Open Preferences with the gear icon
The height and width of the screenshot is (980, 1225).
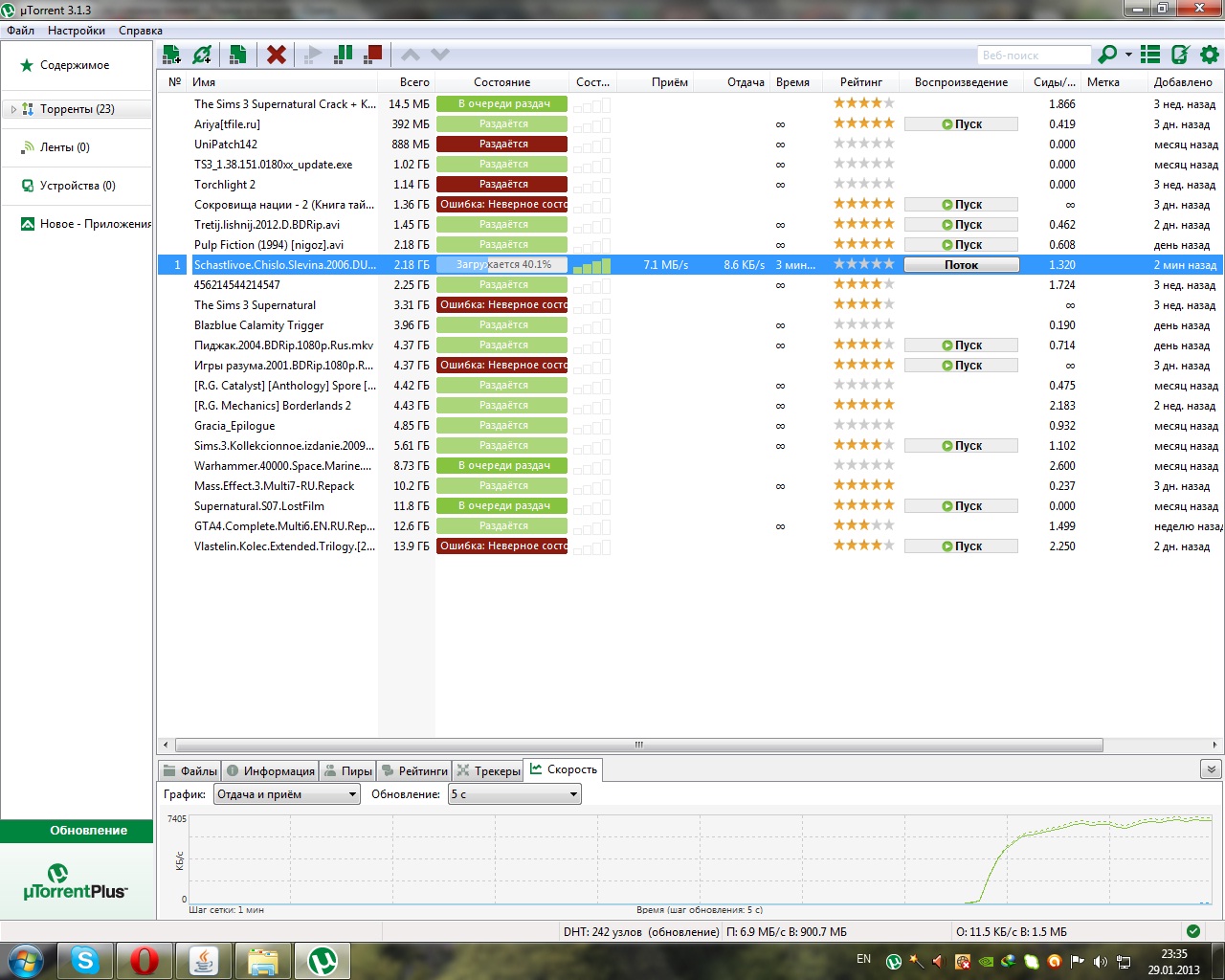[1210, 55]
